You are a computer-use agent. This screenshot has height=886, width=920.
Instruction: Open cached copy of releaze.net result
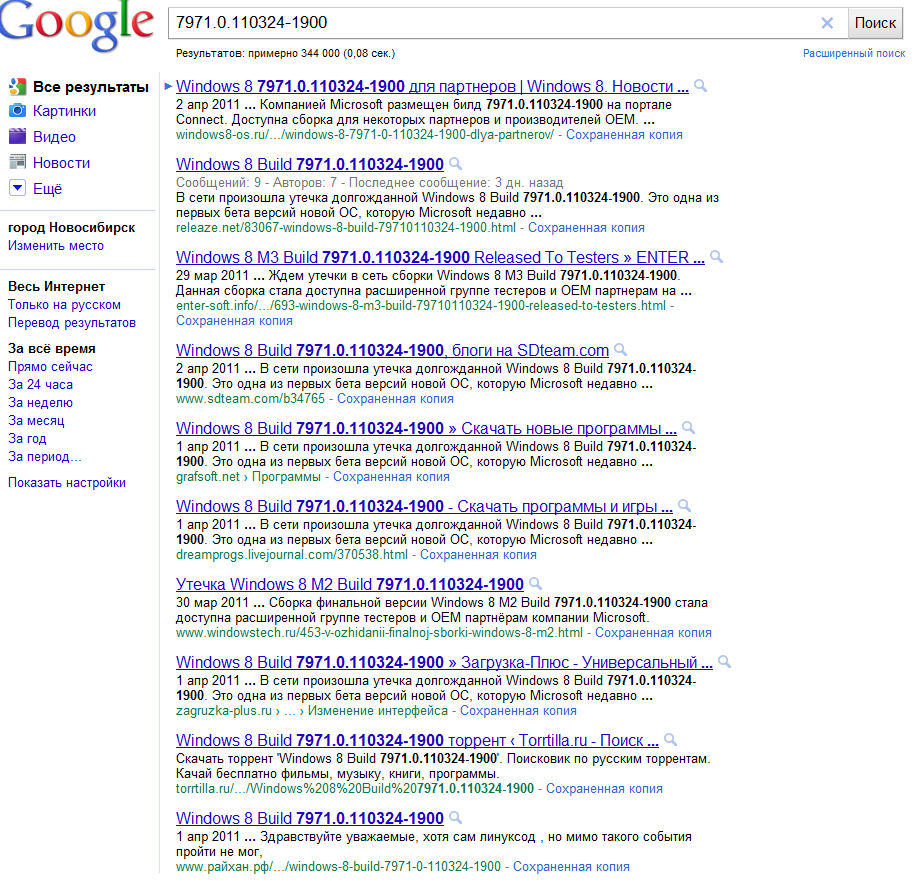[586, 228]
